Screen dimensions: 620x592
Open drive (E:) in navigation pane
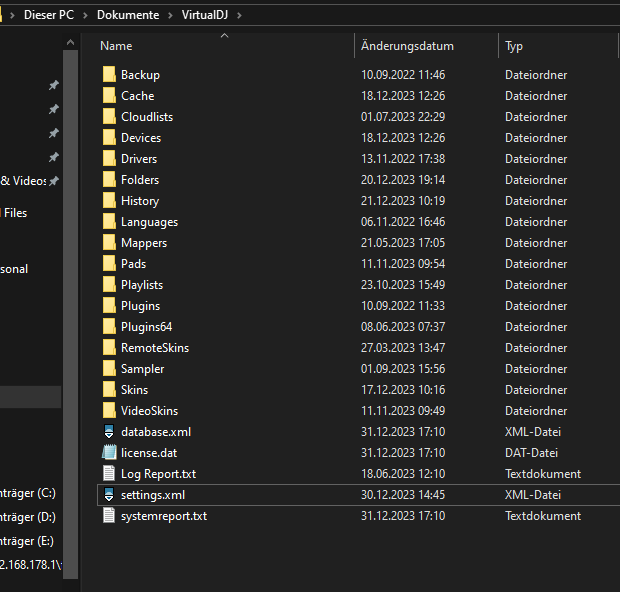pos(27,541)
